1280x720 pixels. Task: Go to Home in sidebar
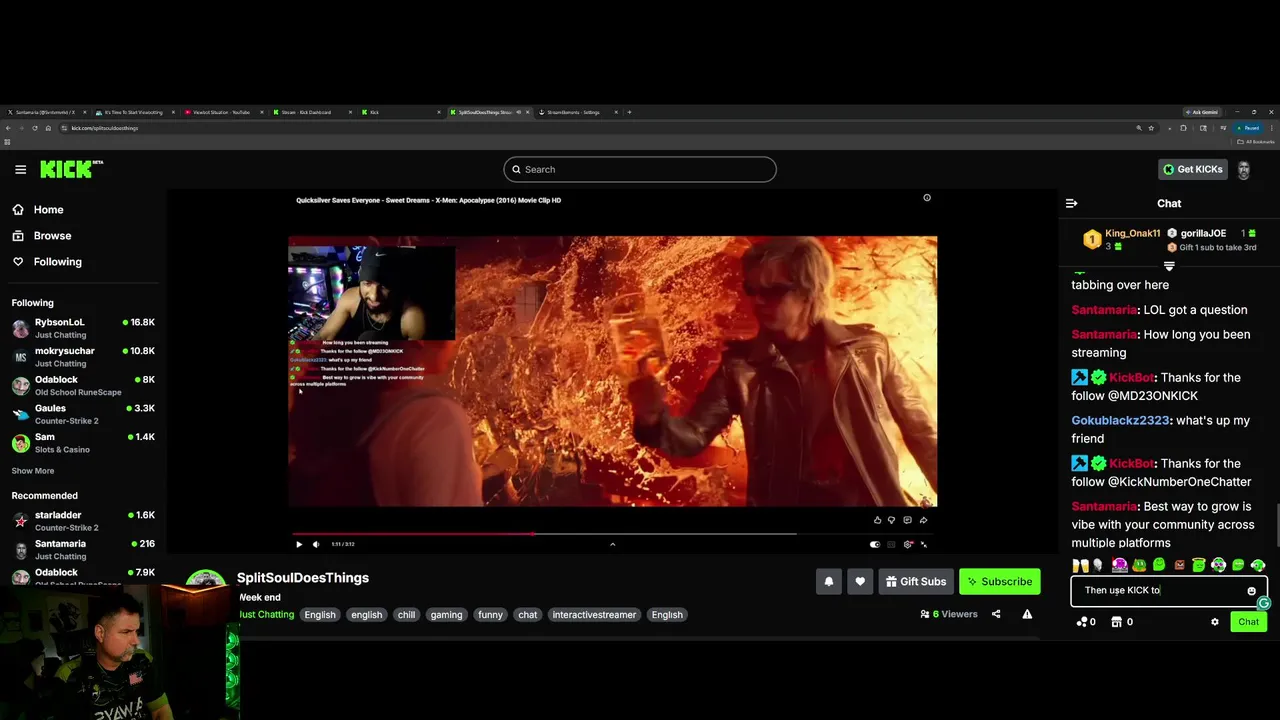coord(38,210)
